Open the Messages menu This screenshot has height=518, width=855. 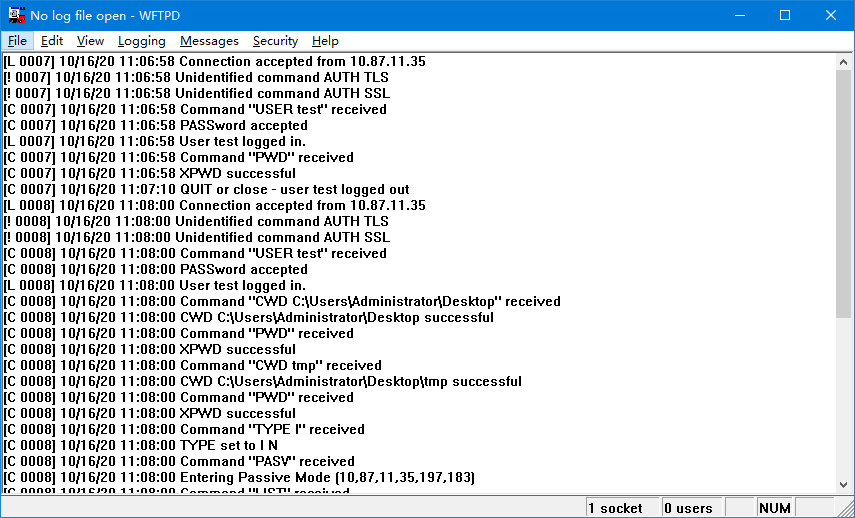click(x=209, y=41)
